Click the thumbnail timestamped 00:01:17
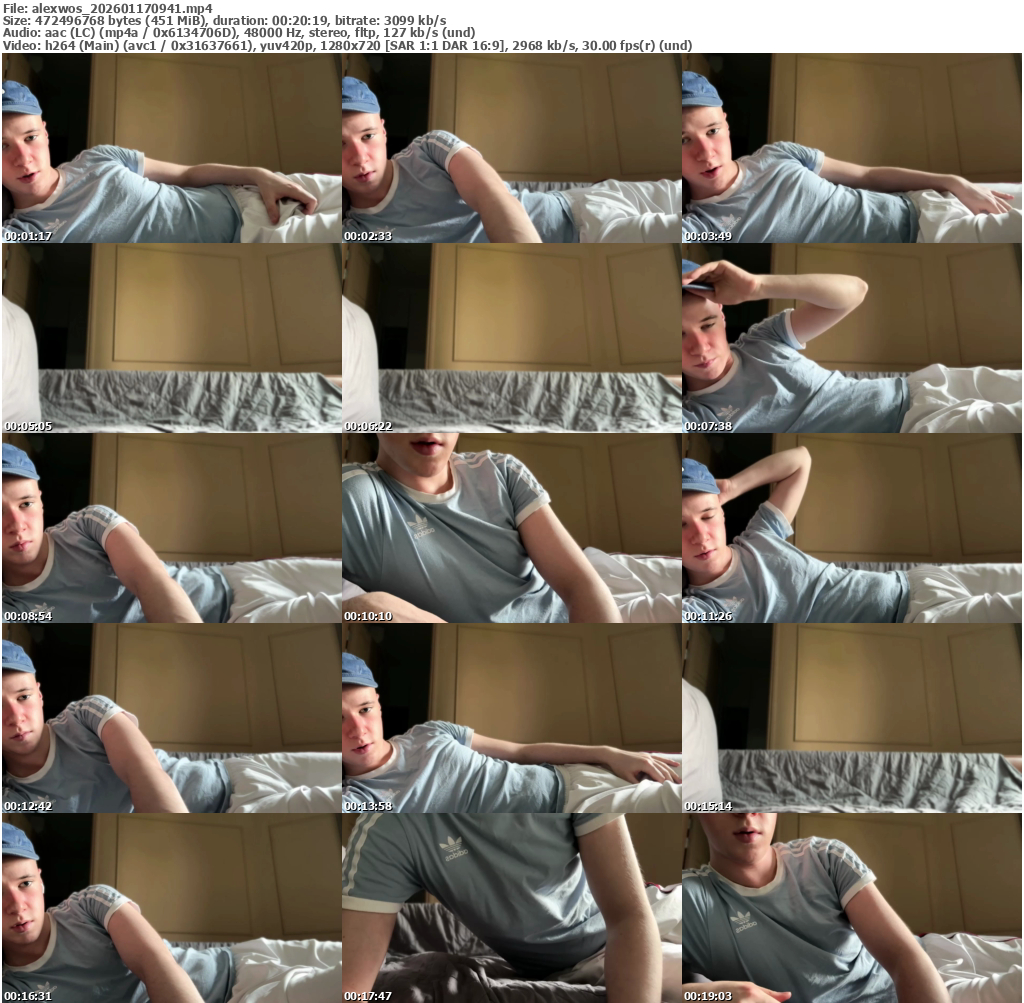This screenshot has width=1024, height=1003. pos(172,148)
